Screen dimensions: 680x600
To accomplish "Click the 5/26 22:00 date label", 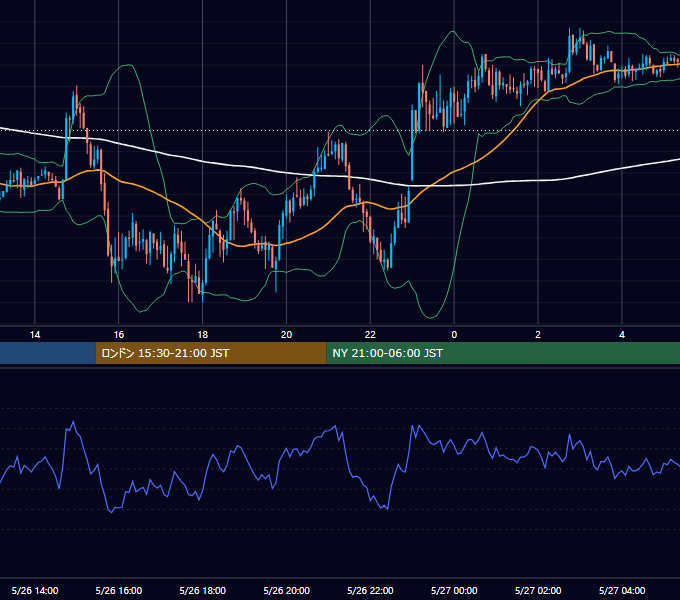I will 370,590.
